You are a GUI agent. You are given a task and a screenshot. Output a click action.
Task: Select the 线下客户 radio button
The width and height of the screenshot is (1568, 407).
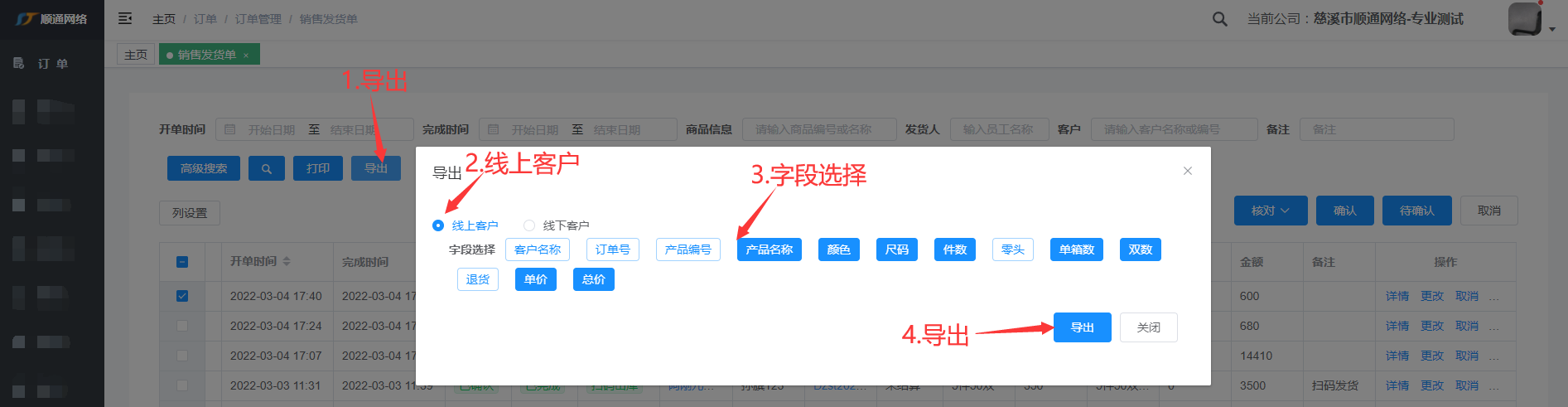click(x=529, y=225)
